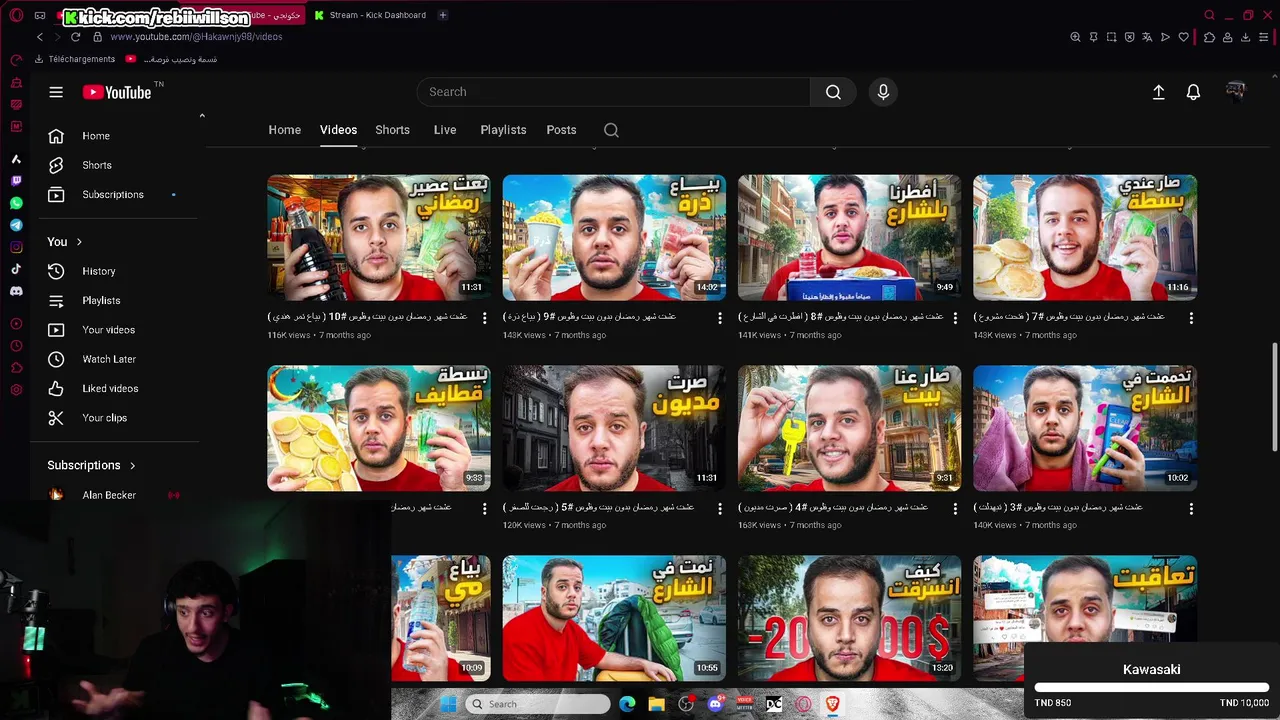Open options menu for video #4
Image resolution: width=1280 pixels, height=720 pixels.
coord(955,508)
